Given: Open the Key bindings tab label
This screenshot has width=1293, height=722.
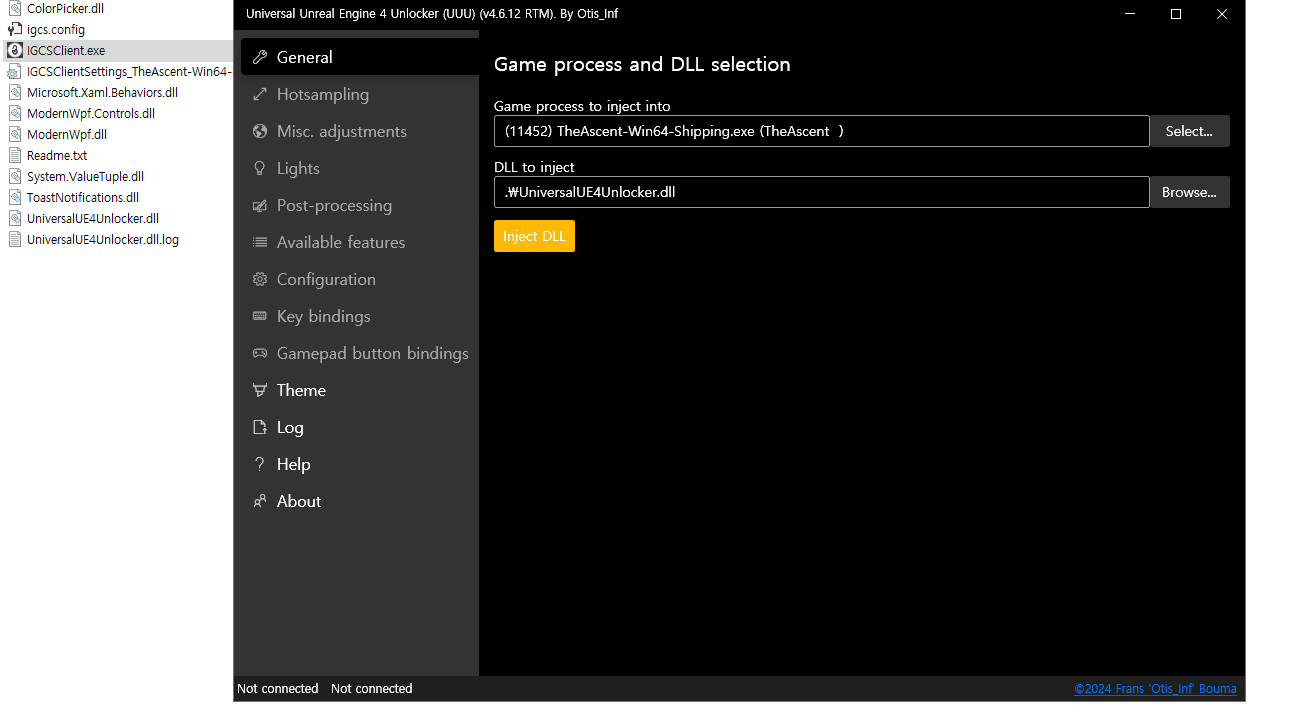Looking at the screenshot, I should [x=323, y=316].
